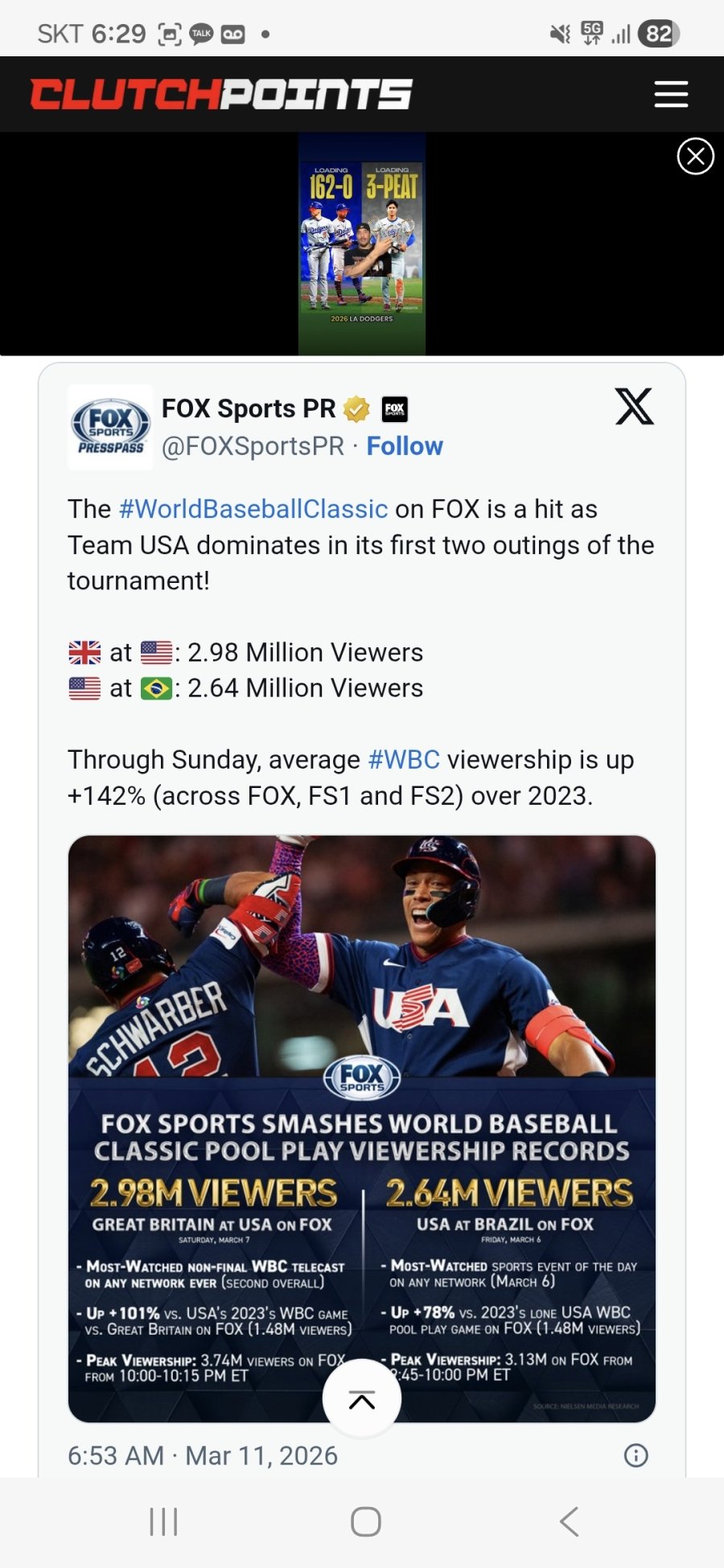Viewport: 724px width, 1568px height.
Task: Tap the gold verified badge
Action: point(356,409)
